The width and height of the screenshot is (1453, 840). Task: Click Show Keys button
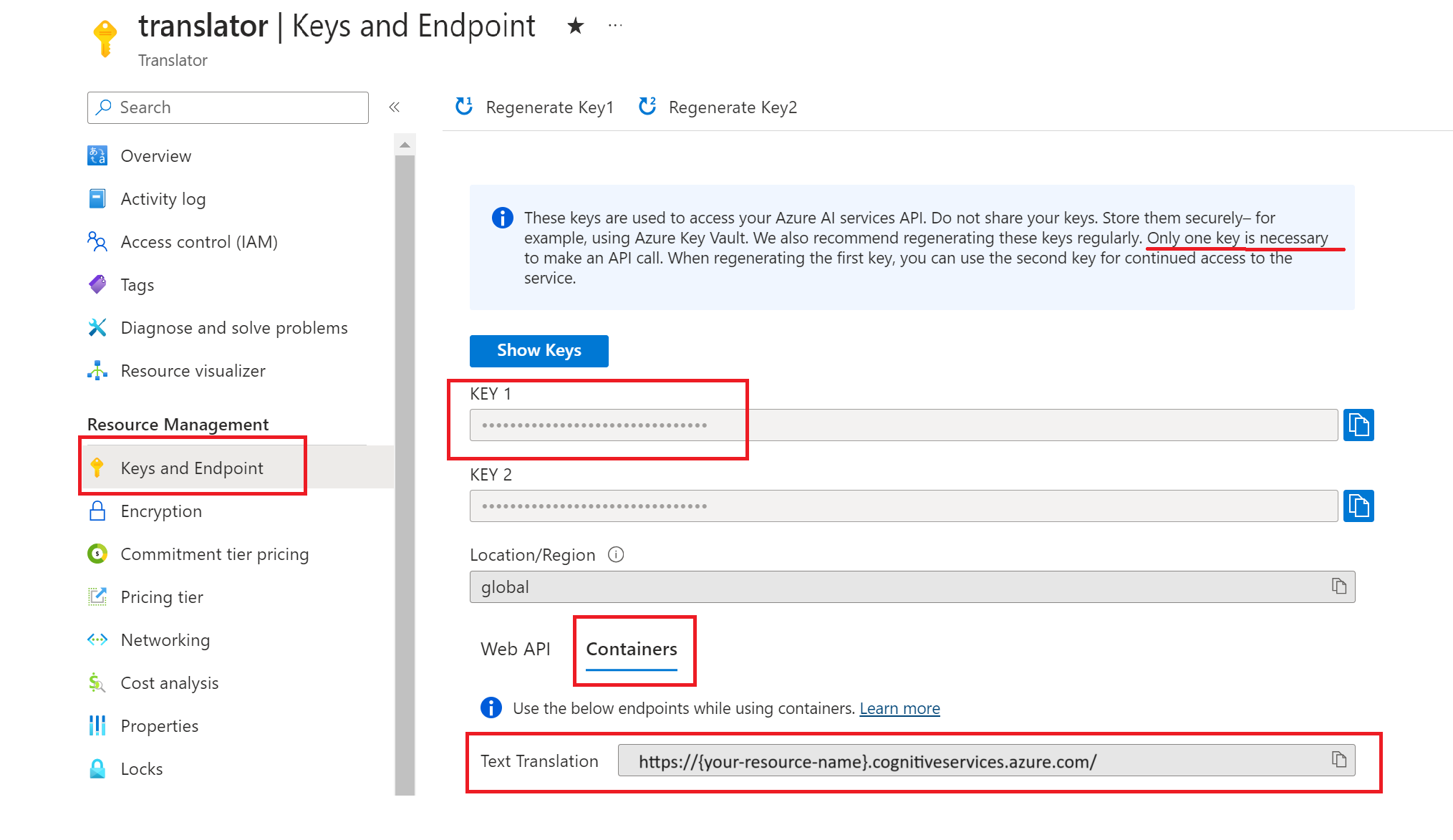coord(538,350)
